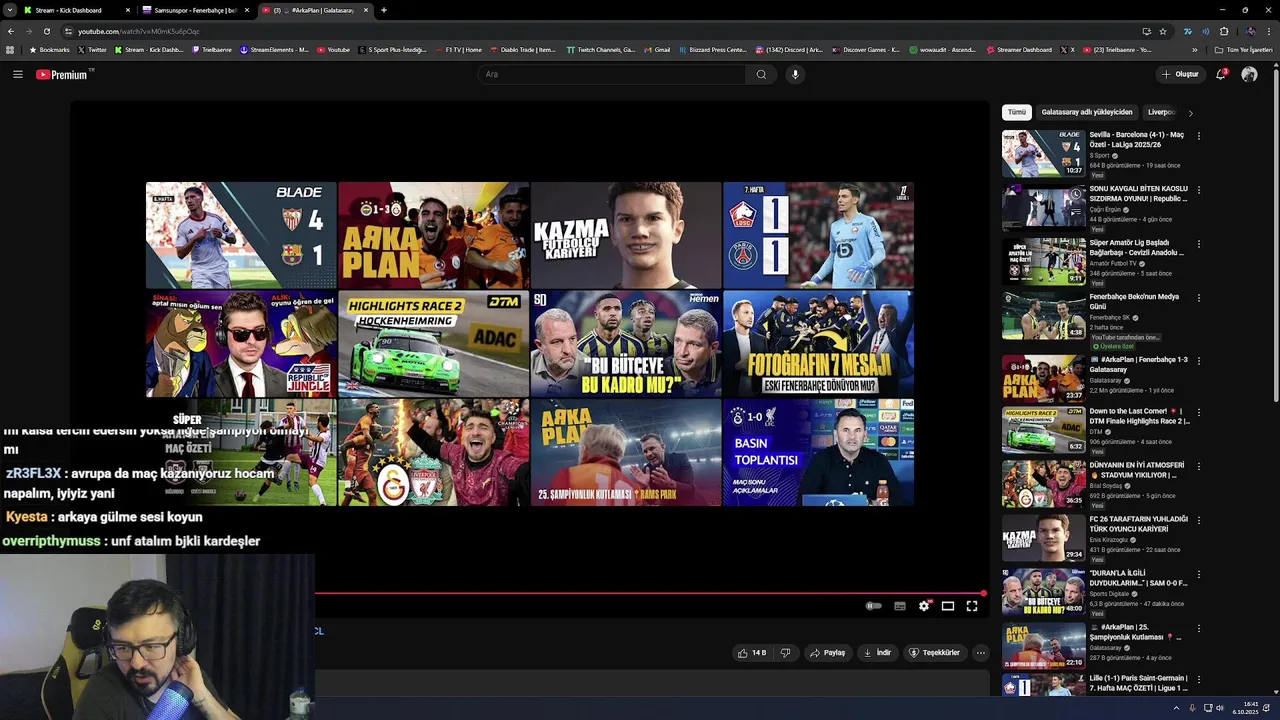The width and height of the screenshot is (1280, 720).
Task: Switch to Stream - Kick Dashboard tab
Action: click(77, 10)
